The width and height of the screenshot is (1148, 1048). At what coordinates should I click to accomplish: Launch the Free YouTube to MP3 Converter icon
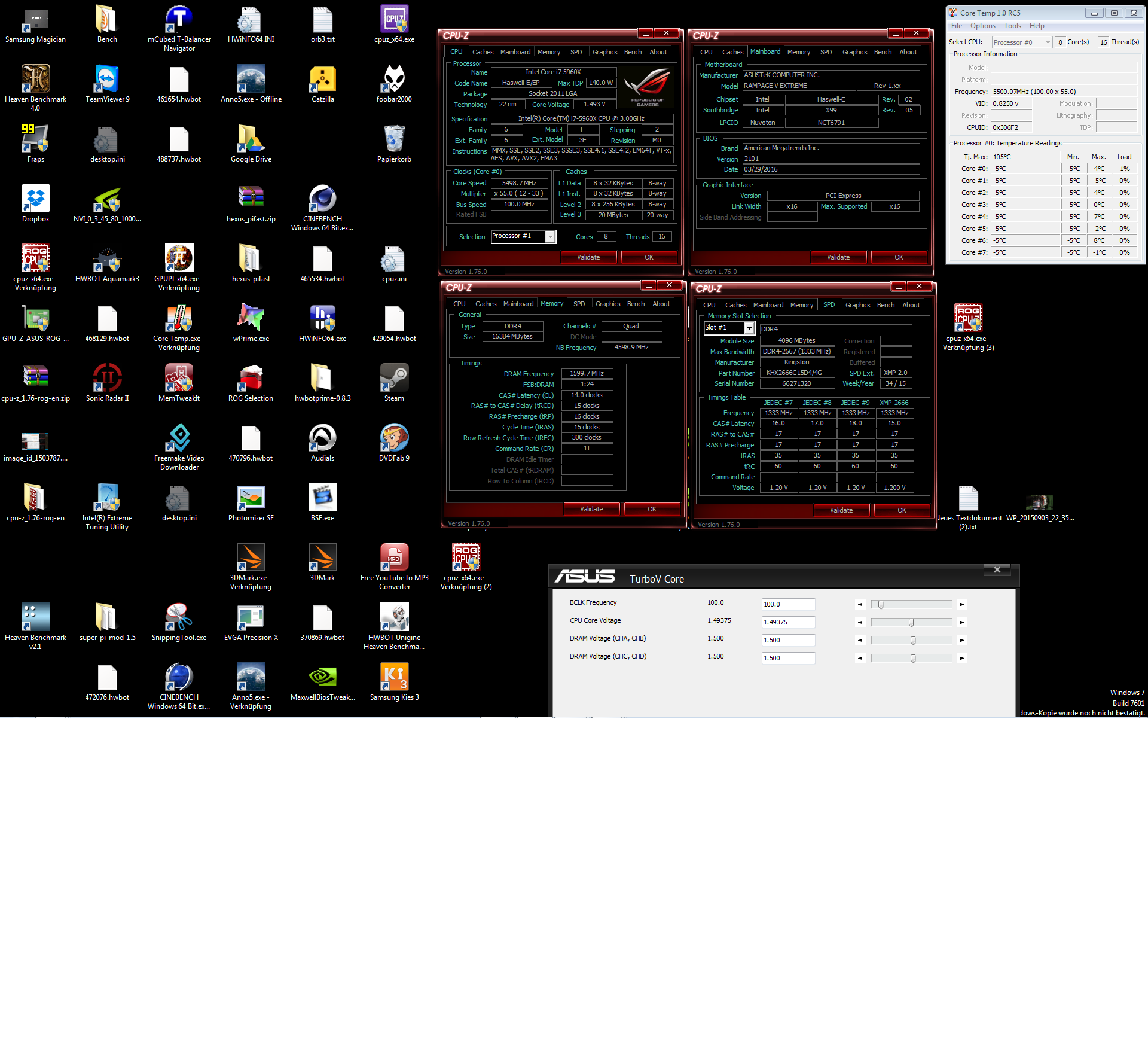coord(394,567)
